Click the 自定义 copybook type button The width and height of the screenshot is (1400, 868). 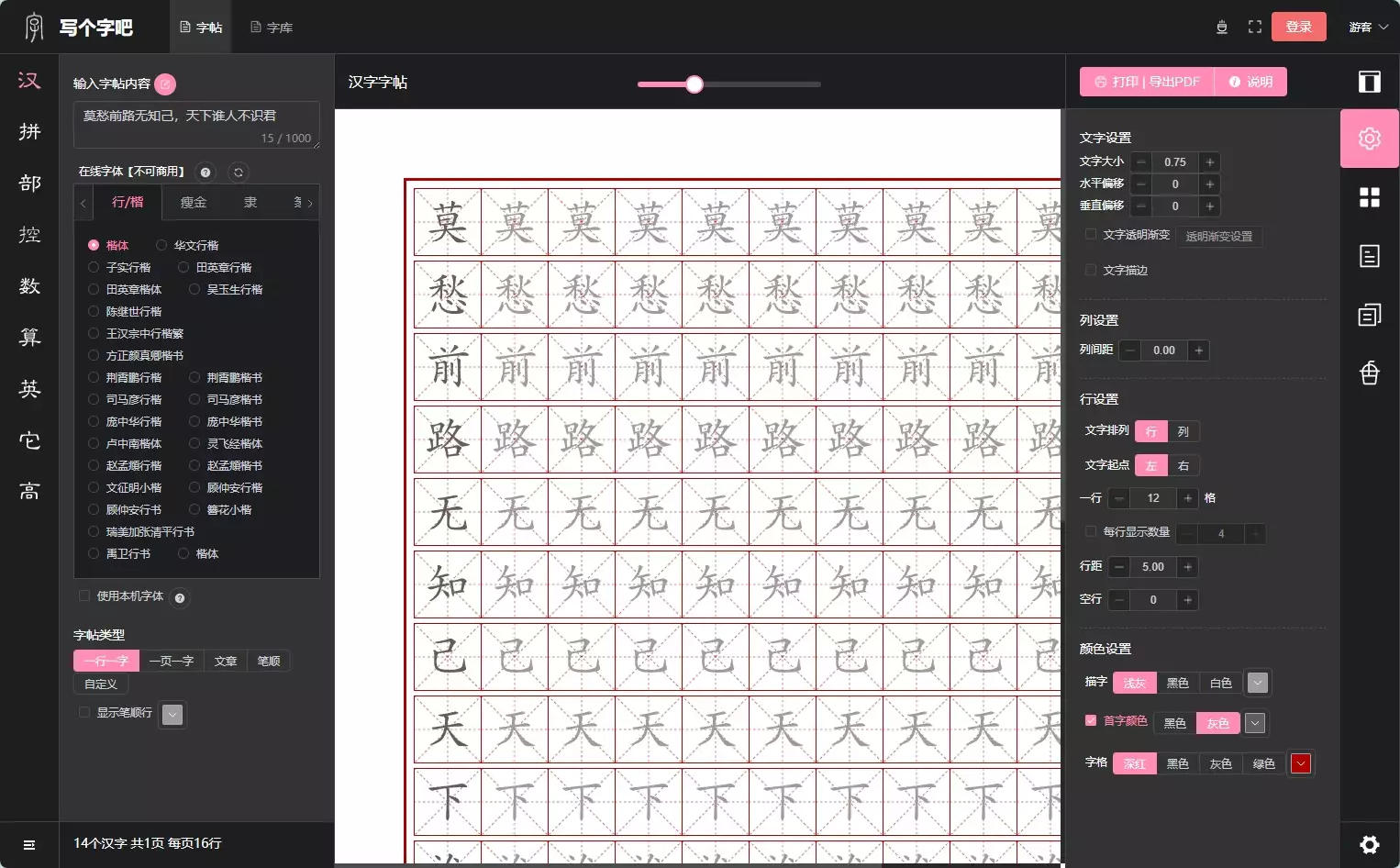tap(101, 684)
